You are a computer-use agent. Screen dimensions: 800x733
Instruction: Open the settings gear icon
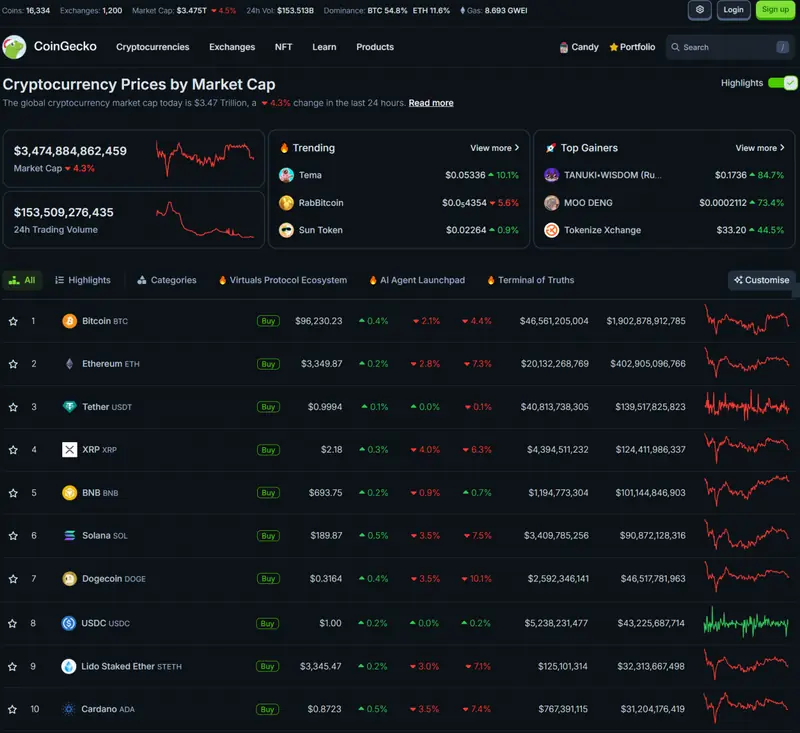pos(699,10)
